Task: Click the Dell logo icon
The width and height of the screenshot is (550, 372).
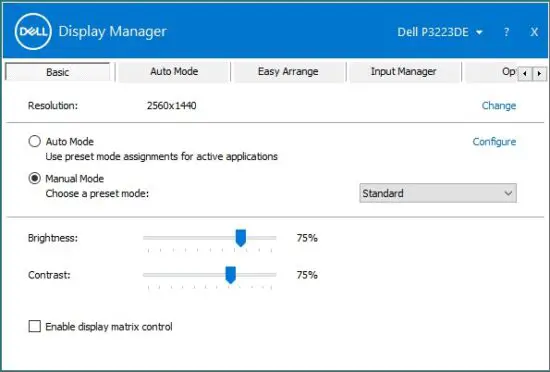Action: point(33,32)
